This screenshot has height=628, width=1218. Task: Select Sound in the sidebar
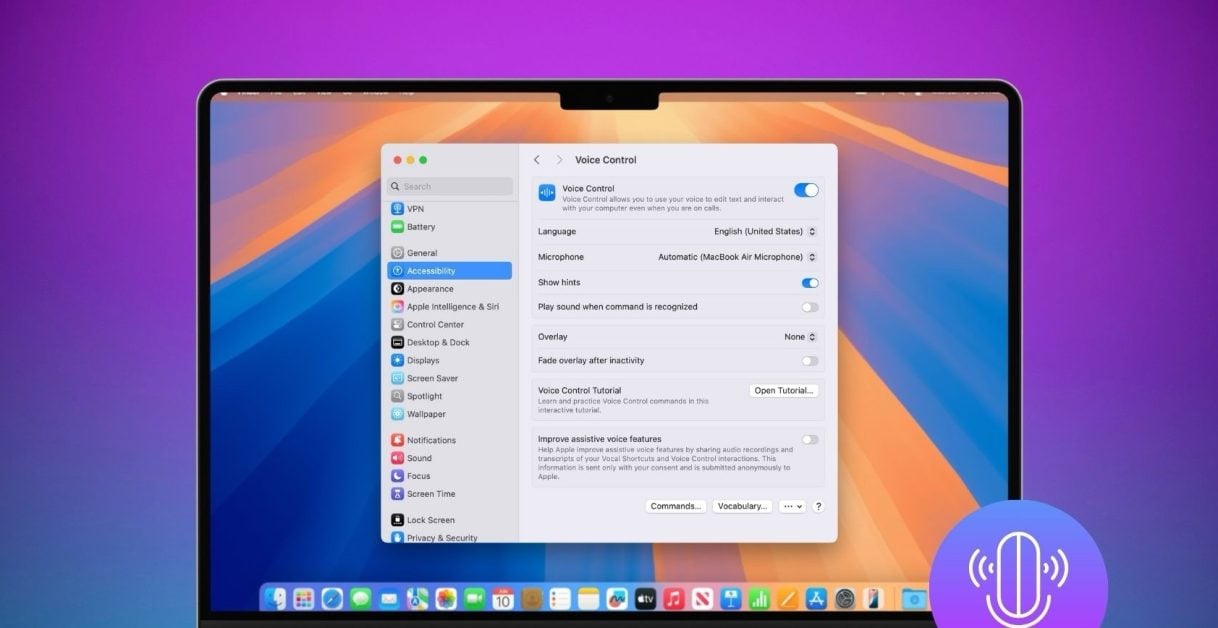[449, 459]
